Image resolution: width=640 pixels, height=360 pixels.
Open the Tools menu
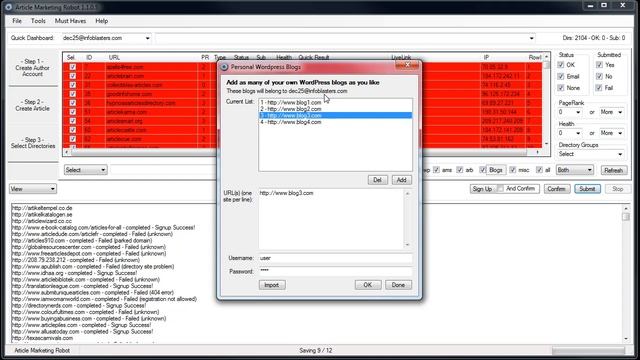click(38, 21)
